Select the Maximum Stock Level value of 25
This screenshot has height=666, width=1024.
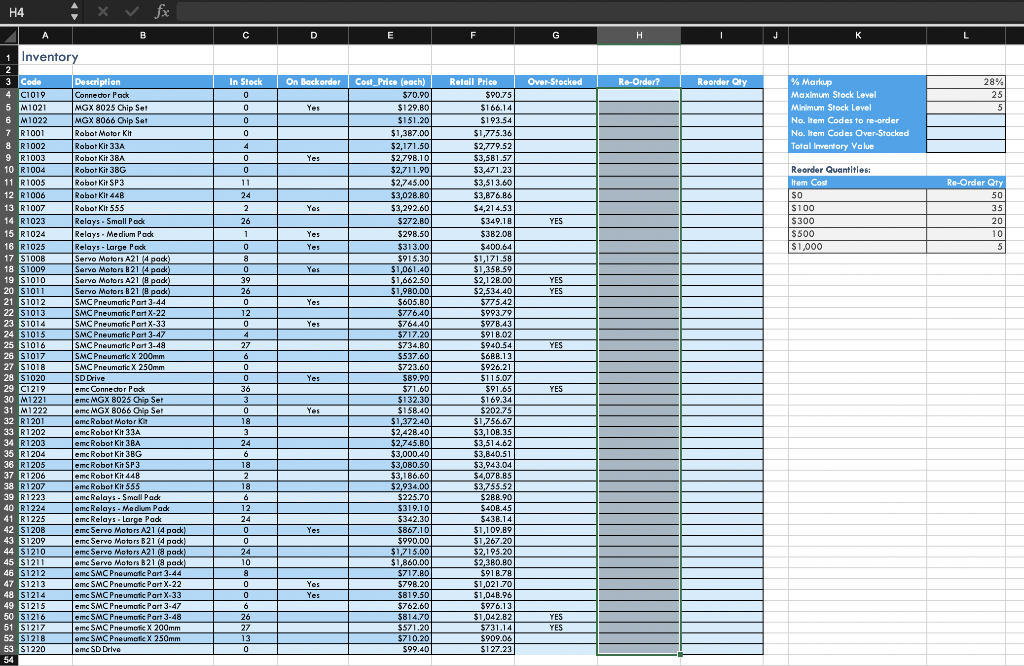[x=966, y=95]
